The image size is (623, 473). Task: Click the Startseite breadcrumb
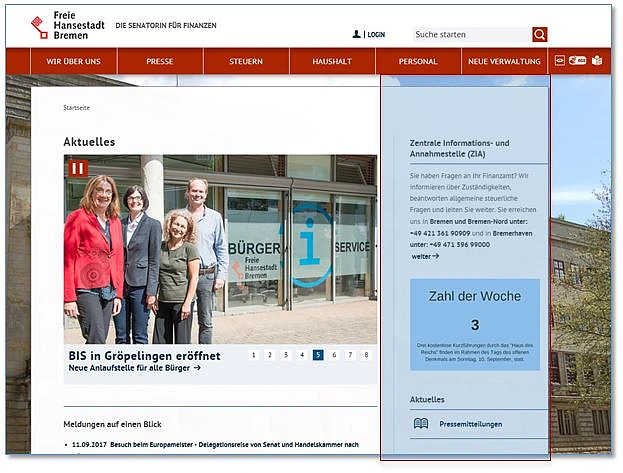(76, 106)
